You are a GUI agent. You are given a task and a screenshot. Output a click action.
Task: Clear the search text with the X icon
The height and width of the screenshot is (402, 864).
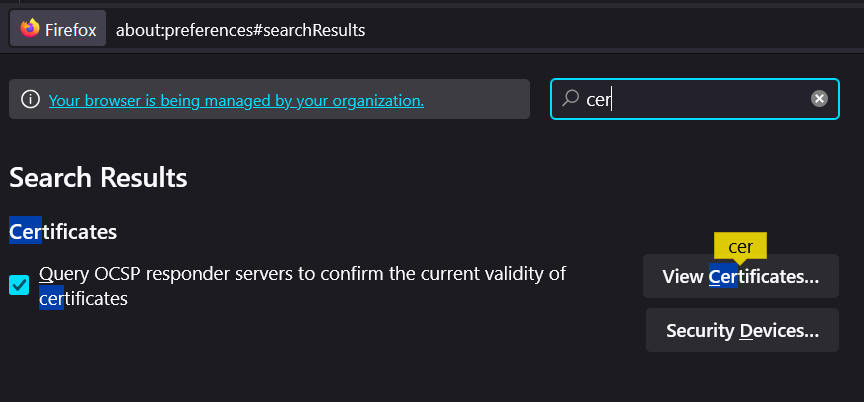[819, 98]
